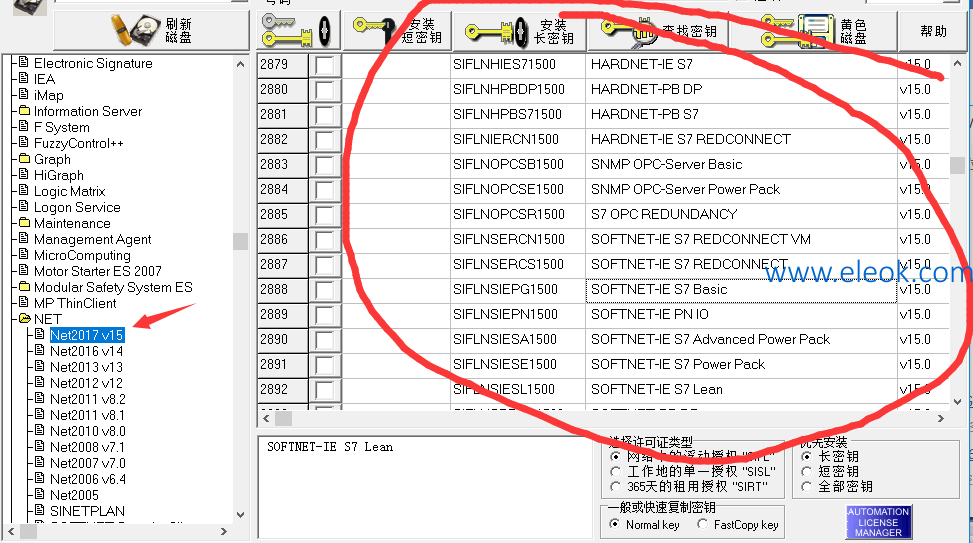Select the SOFTNET-IE S7 Basic cell
973x543 pixels.
(741, 290)
